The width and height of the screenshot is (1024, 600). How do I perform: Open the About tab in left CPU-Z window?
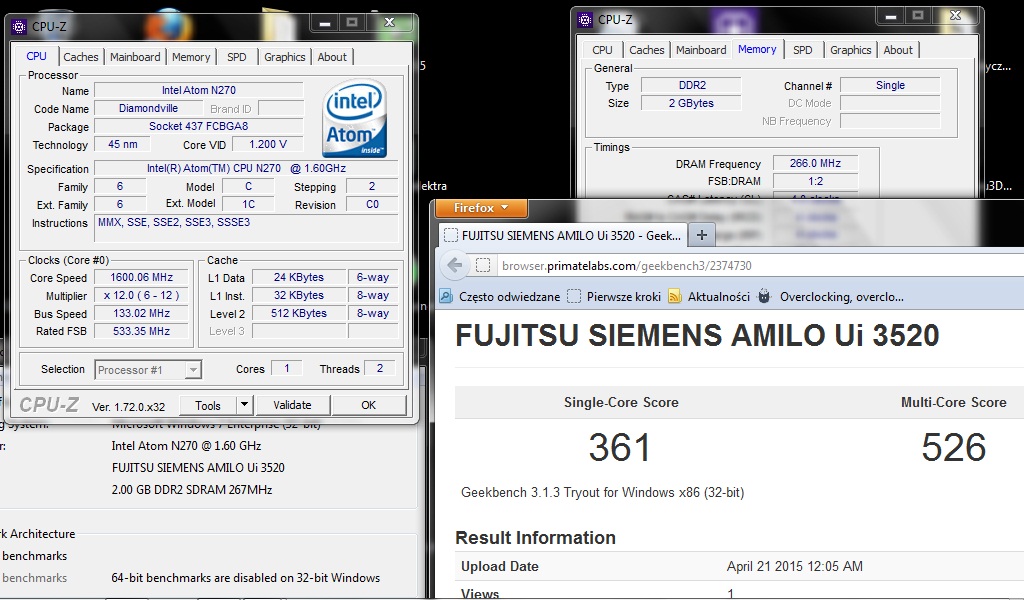pyautogui.click(x=332, y=57)
